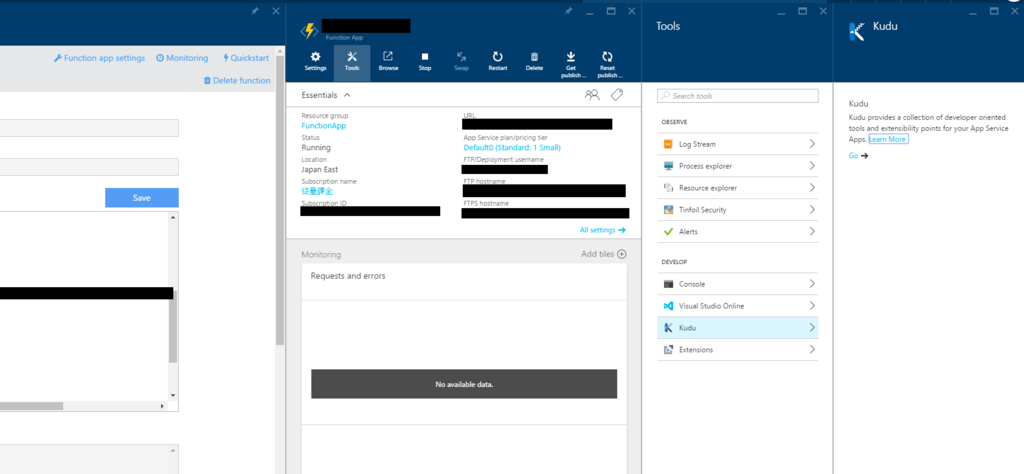This screenshot has width=1024, height=474.
Task: Click the Search tools input field
Action: coord(737,96)
